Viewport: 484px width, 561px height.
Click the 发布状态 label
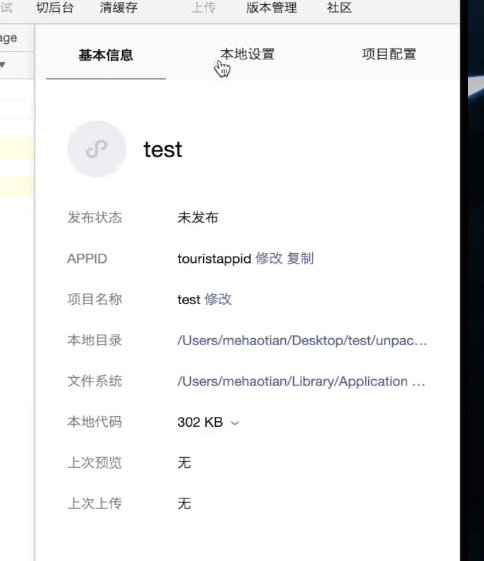[95, 218]
